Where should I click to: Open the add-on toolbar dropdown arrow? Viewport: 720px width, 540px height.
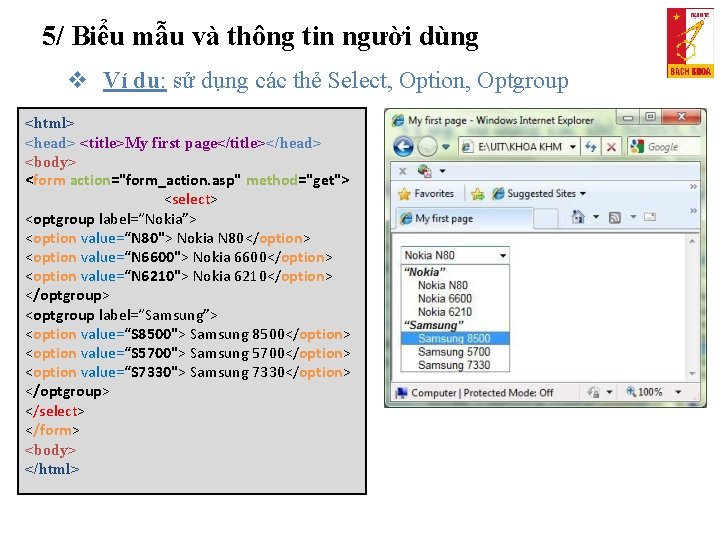[442, 171]
